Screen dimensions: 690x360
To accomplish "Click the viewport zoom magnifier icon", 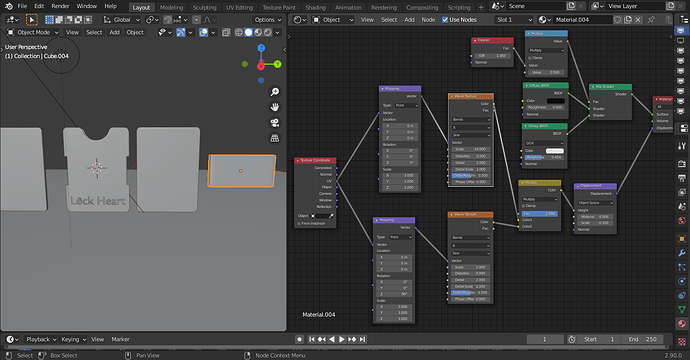I will click(275, 92).
